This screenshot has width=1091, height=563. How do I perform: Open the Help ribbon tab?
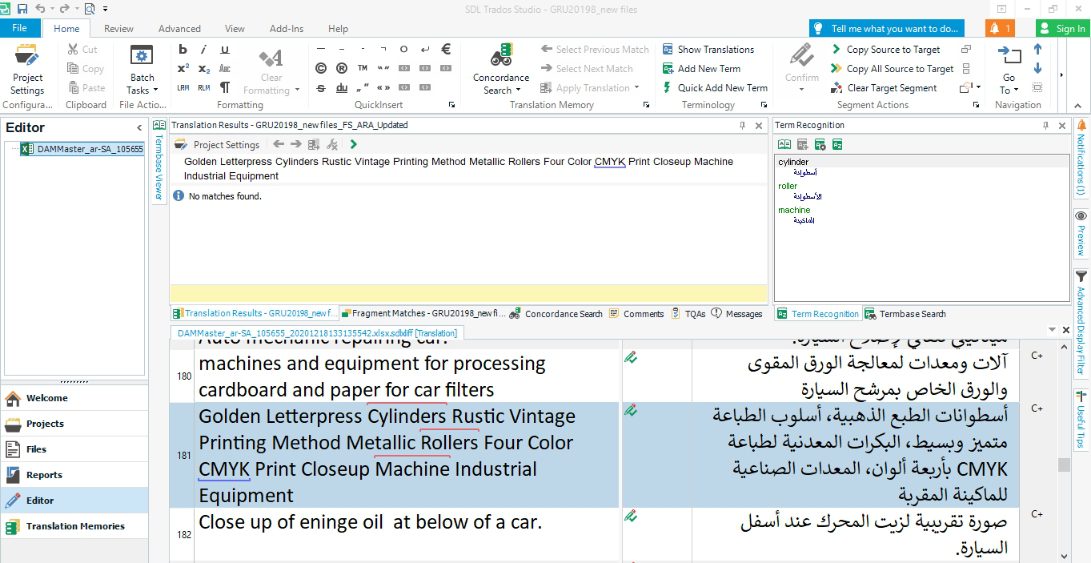pos(338,29)
